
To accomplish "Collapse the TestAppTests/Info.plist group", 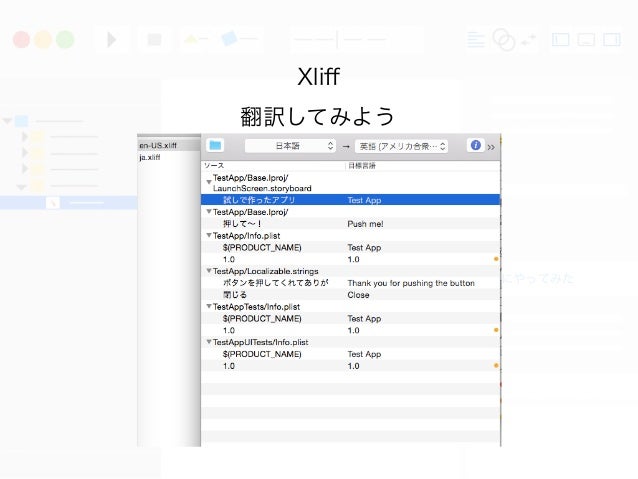I will pyautogui.click(x=209, y=306).
